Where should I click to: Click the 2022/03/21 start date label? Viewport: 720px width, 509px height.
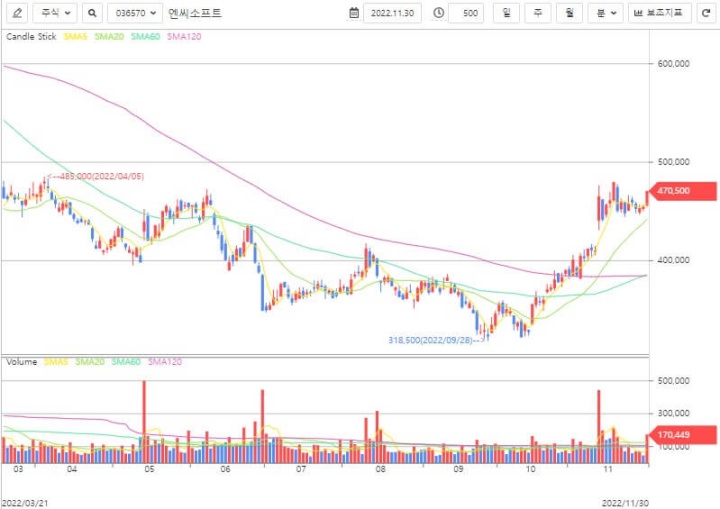25,503
